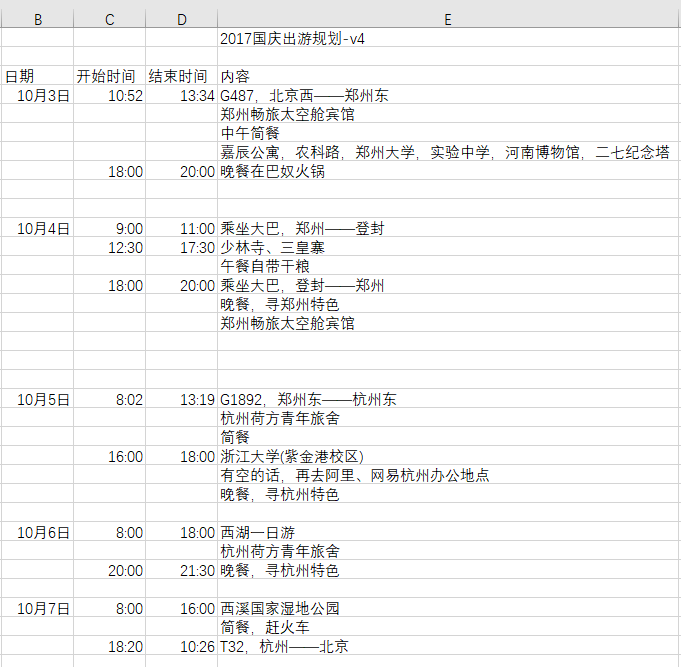This screenshot has height=667, width=681.
Task: Select the 开始时间 header cell
Action: tap(107, 77)
